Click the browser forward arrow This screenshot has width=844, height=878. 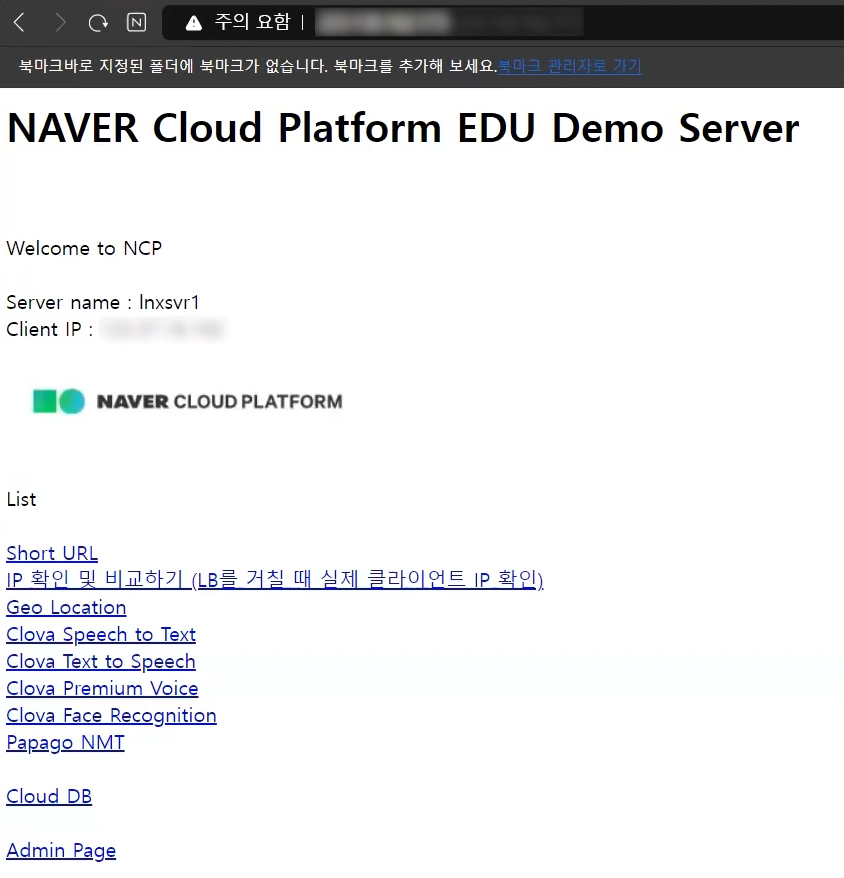[x=60, y=23]
